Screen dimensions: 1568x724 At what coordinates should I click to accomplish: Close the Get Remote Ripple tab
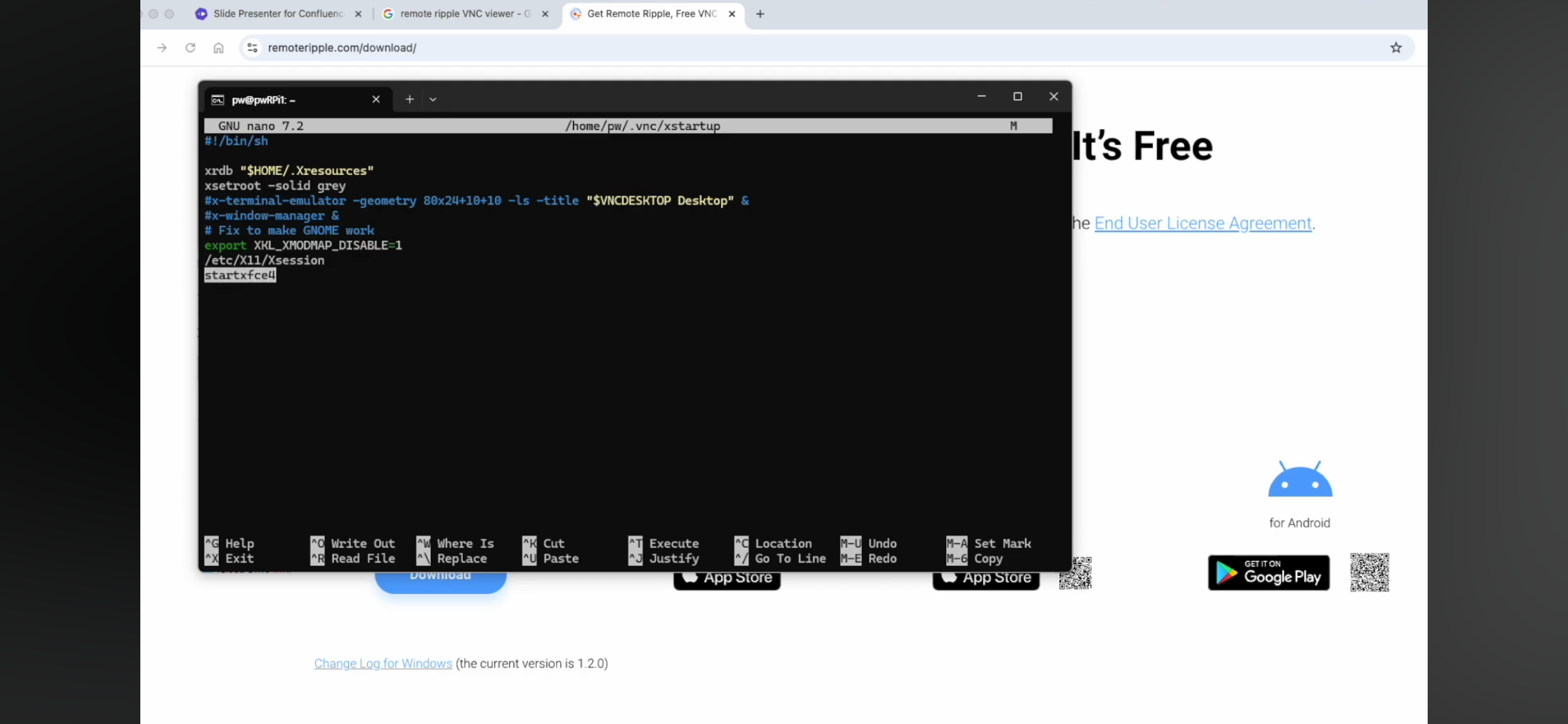pos(732,14)
